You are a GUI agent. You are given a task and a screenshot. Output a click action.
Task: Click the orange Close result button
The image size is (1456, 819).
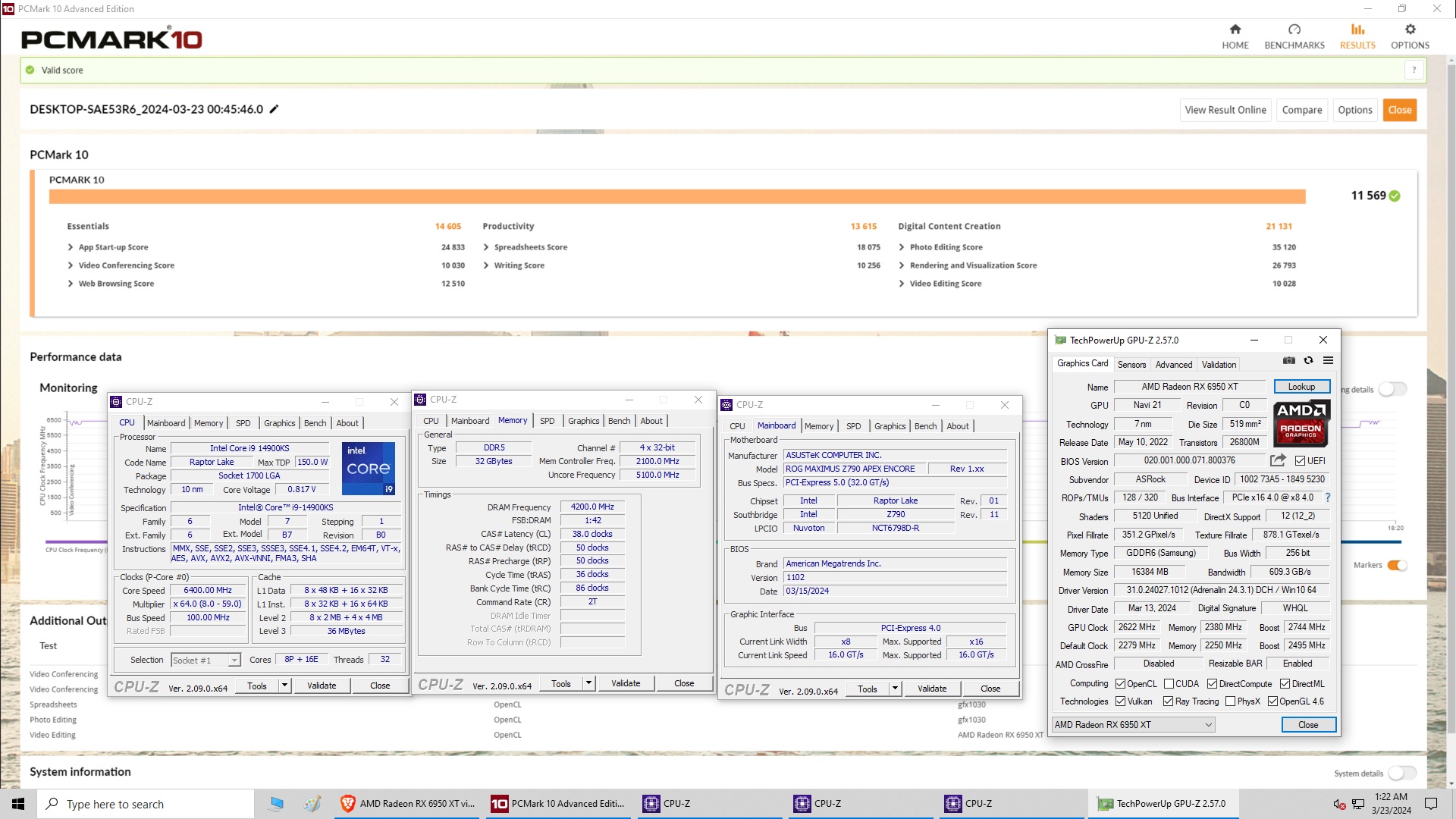[1399, 110]
